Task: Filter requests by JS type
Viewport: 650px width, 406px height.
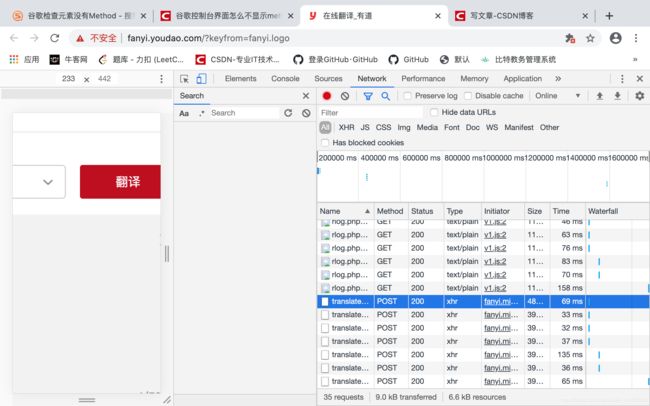Action: [x=365, y=127]
